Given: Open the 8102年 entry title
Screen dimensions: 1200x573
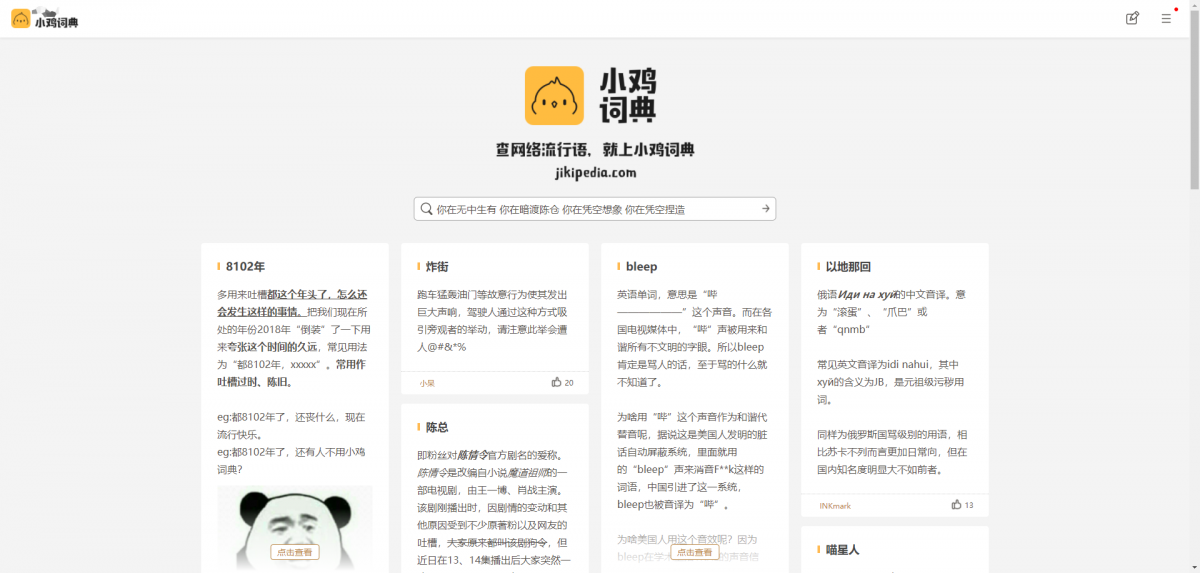Looking at the screenshot, I should [245, 267].
